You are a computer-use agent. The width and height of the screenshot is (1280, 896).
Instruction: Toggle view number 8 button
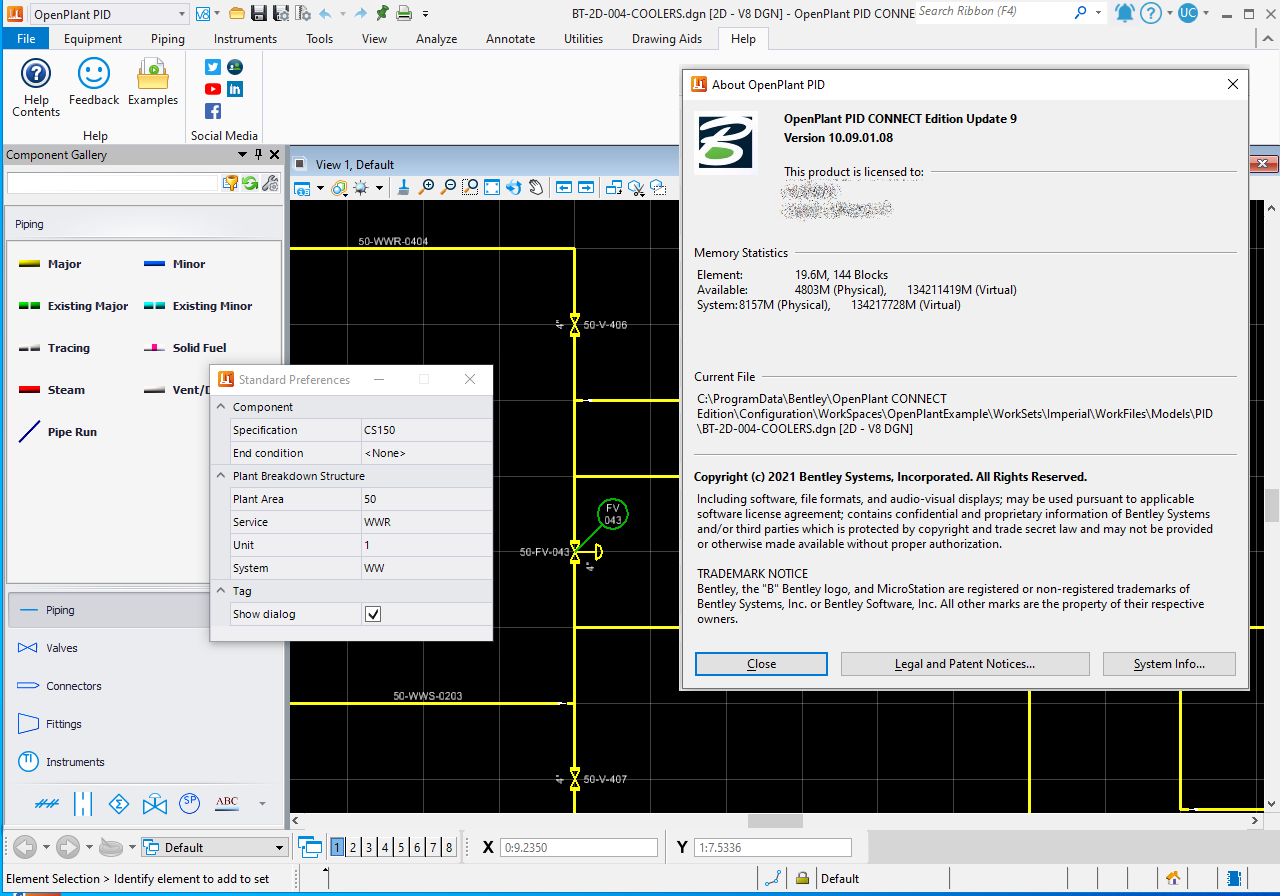click(449, 847)
